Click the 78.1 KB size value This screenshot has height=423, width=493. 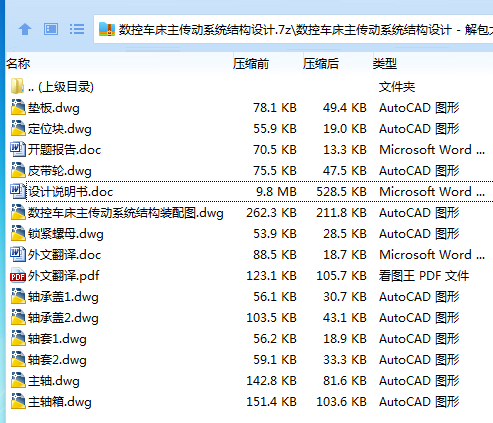(275, 108)
